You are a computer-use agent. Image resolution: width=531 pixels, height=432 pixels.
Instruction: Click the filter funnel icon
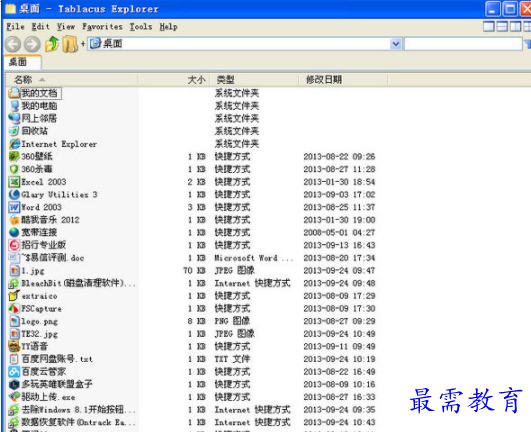pos(528,44)
